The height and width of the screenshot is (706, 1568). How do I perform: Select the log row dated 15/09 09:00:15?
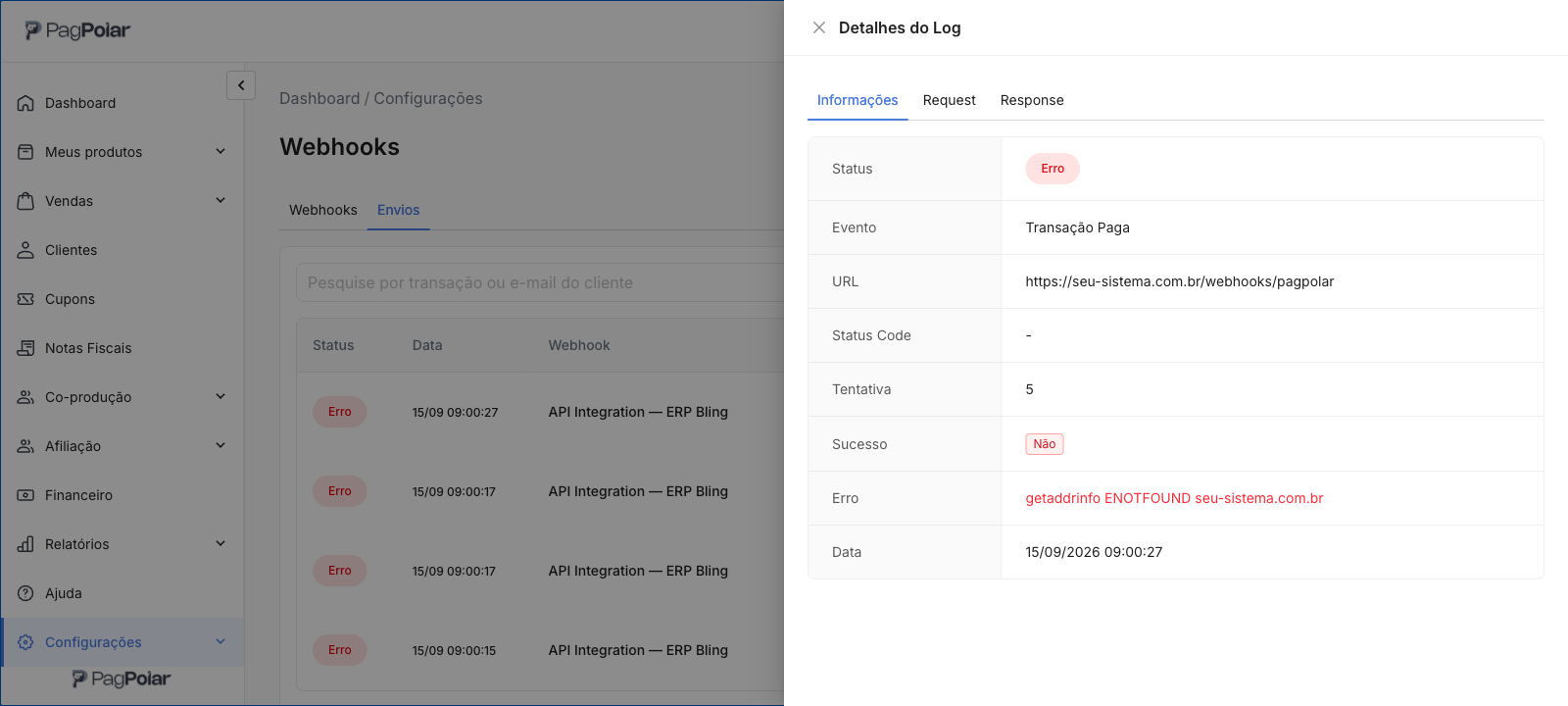(x=540, y=650)
